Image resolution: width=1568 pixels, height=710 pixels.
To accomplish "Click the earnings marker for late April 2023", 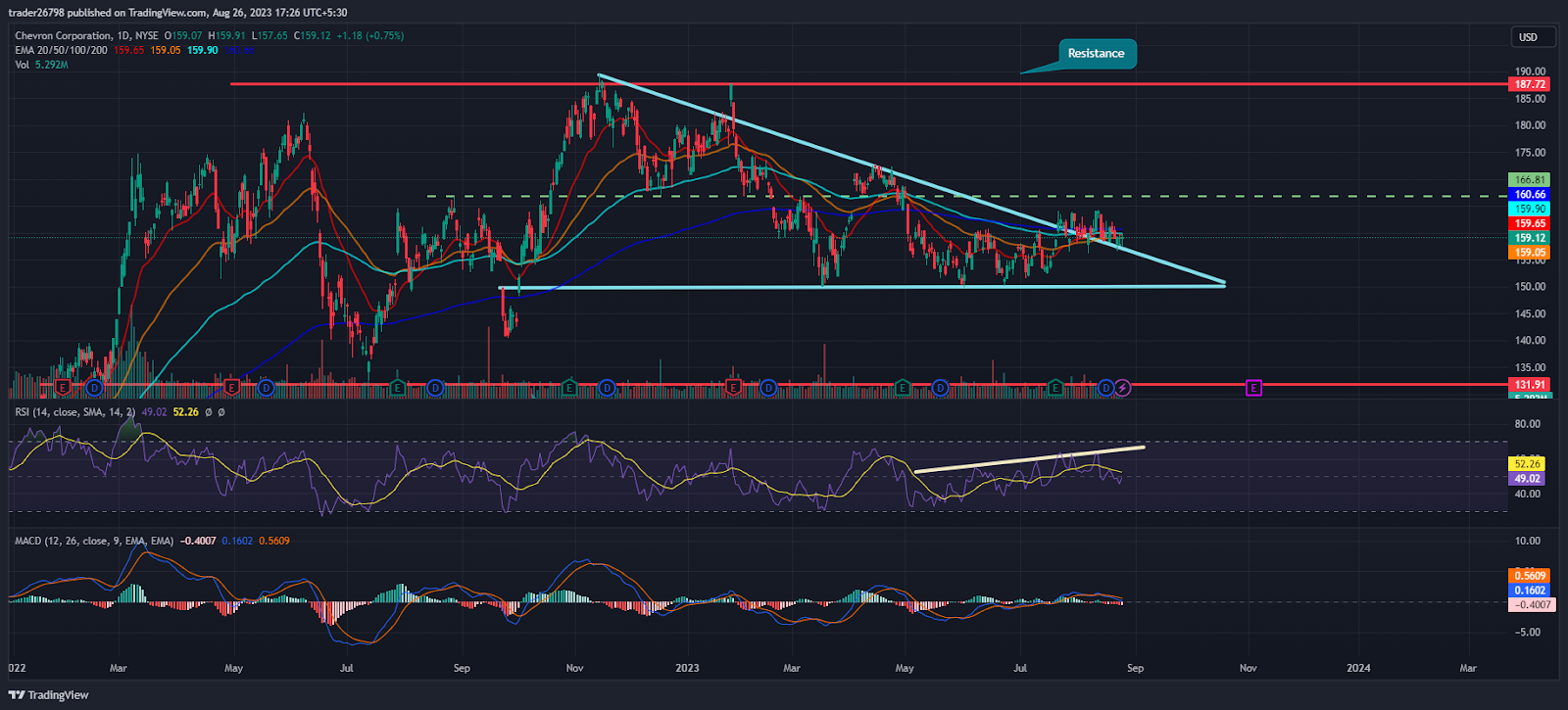I will (x=903, y=388).
